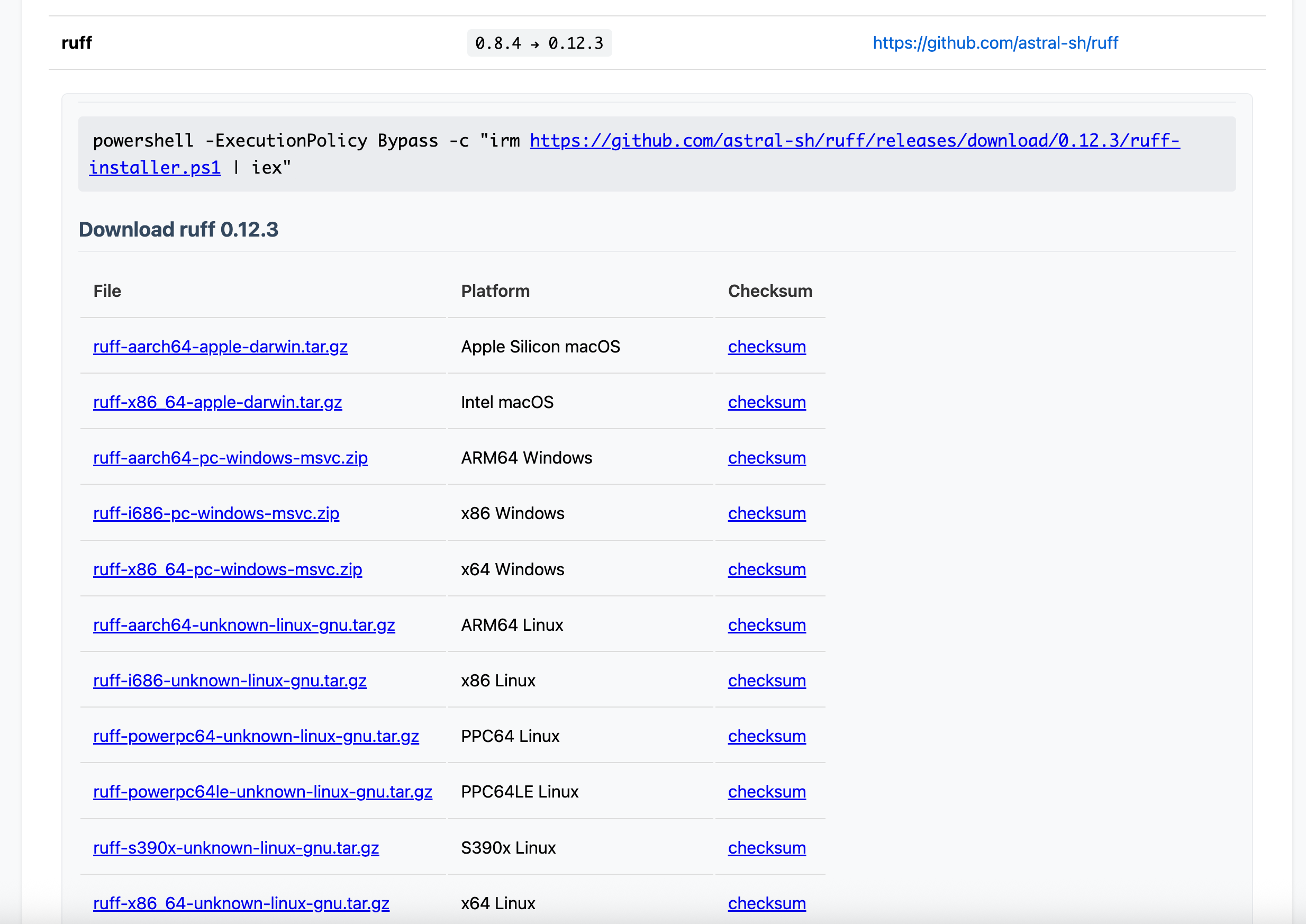Download the x64 Windows build zip
Screen dimensions: 1306x924
pos(228,569)
